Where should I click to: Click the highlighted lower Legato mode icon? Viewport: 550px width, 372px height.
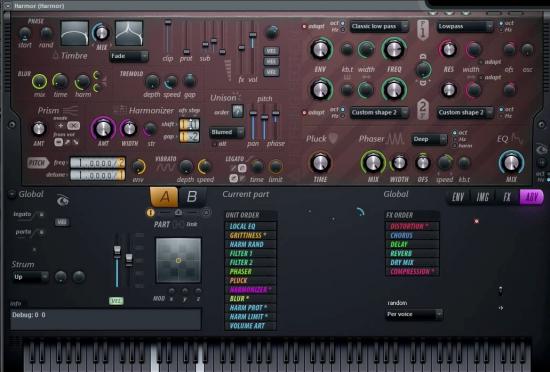tap(234, 178)
